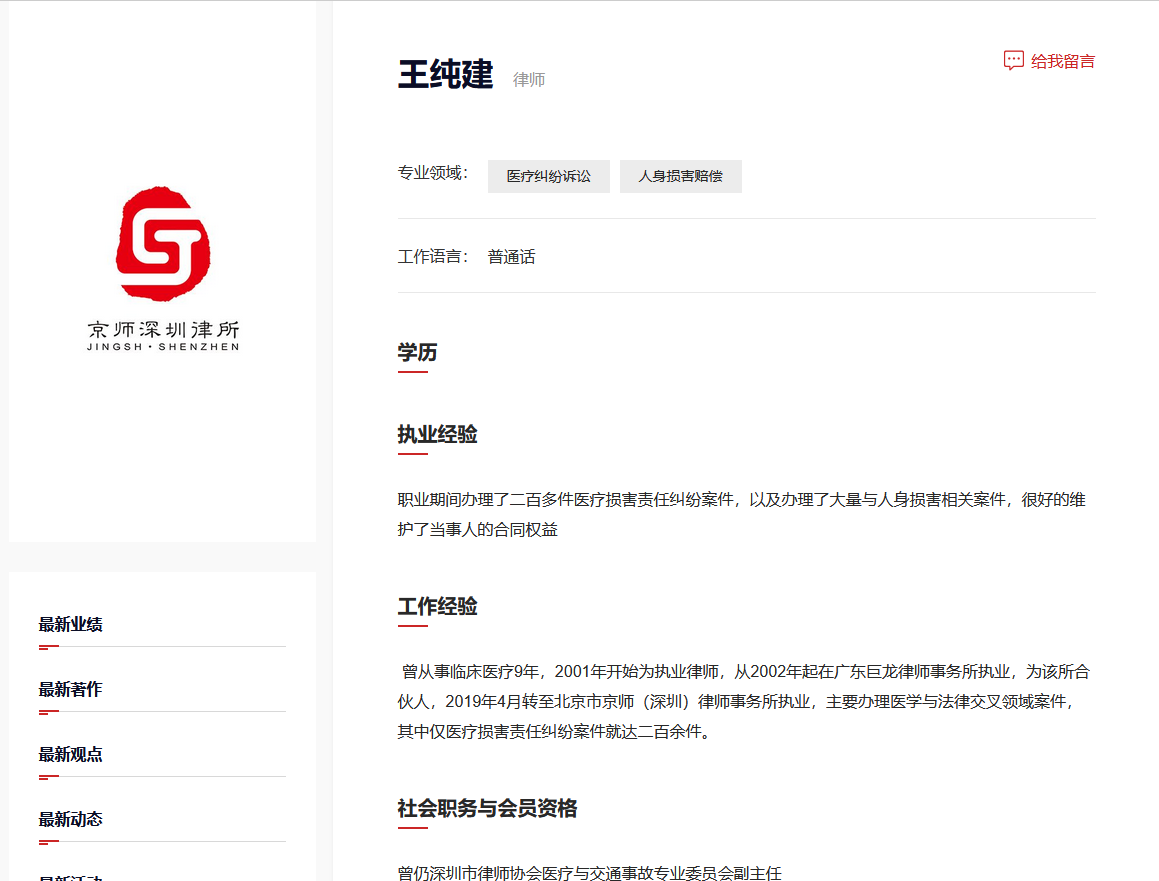This screenshot has height=881, width=1159.
Task: Click the 学历 section heading
Action: (x=417, y=353)
